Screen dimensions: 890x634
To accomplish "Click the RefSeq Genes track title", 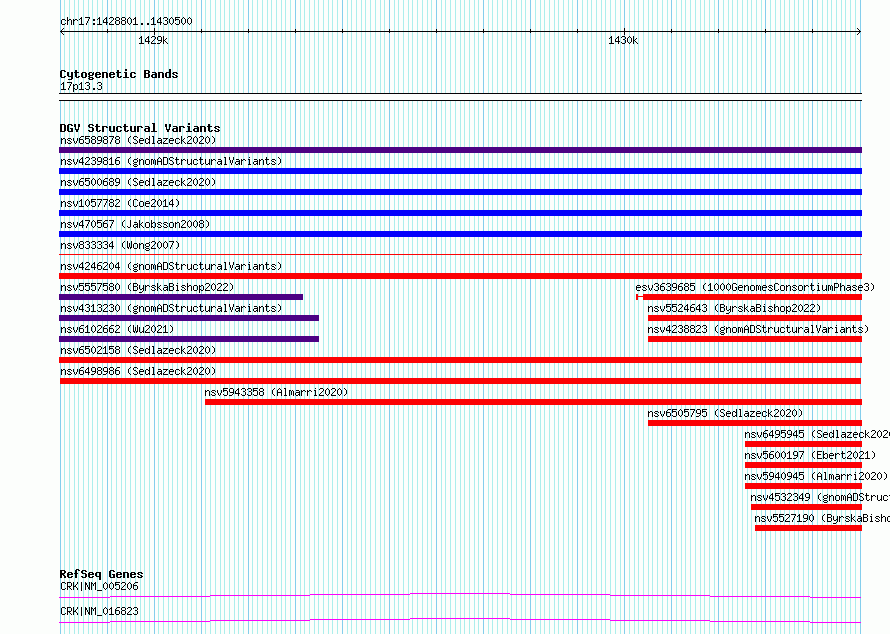I will pyautogui.click(x=101, y=574).
